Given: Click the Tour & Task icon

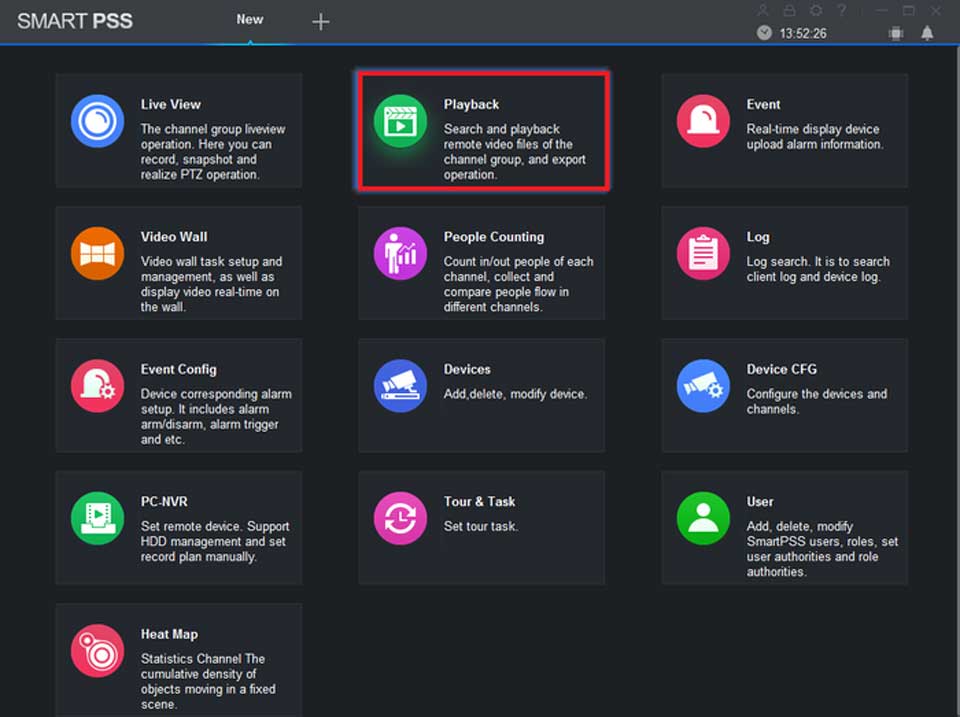Looking at the screenshot, I should click(400, 518).
